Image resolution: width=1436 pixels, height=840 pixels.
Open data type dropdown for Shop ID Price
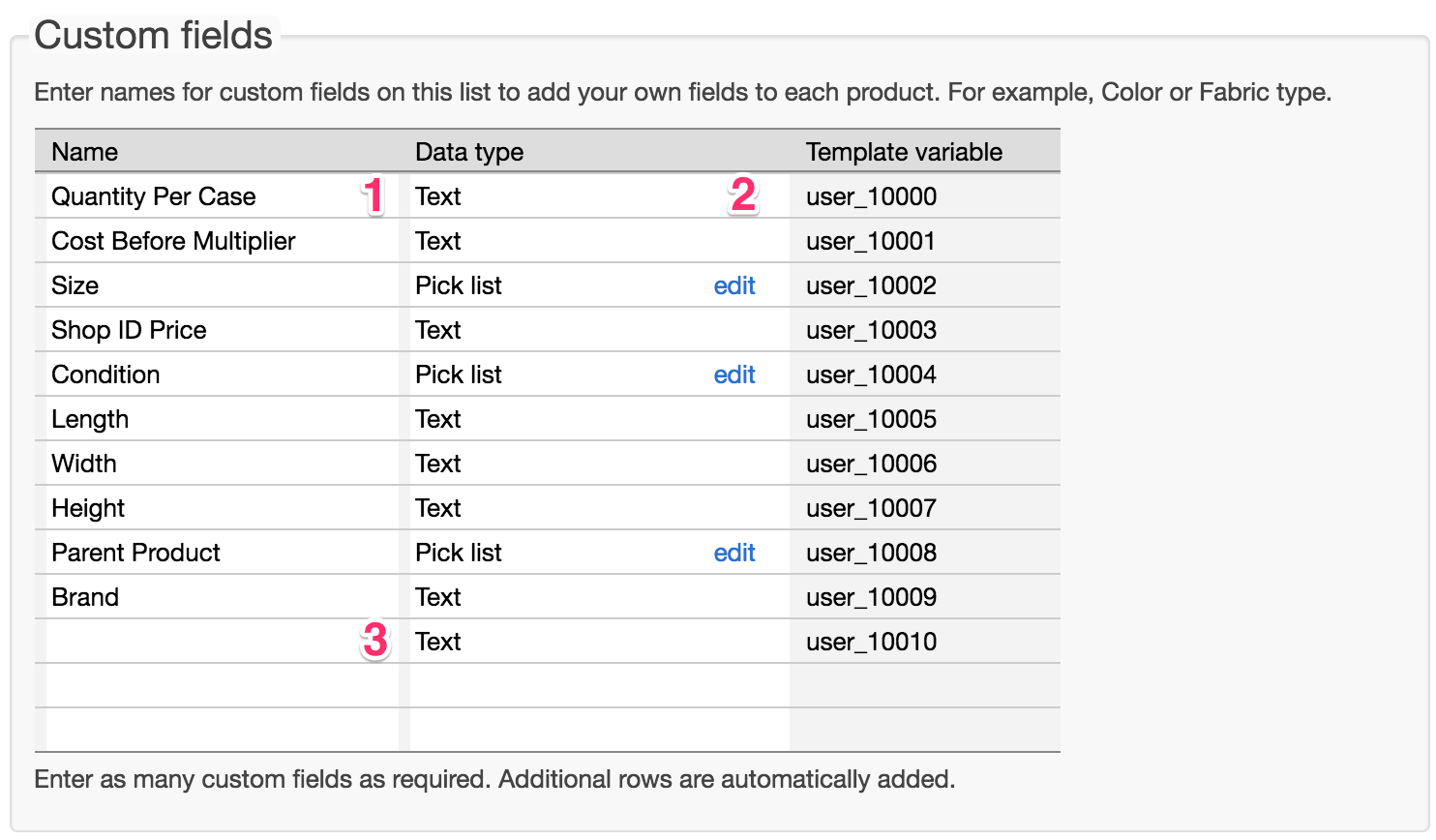coord(600,330)
